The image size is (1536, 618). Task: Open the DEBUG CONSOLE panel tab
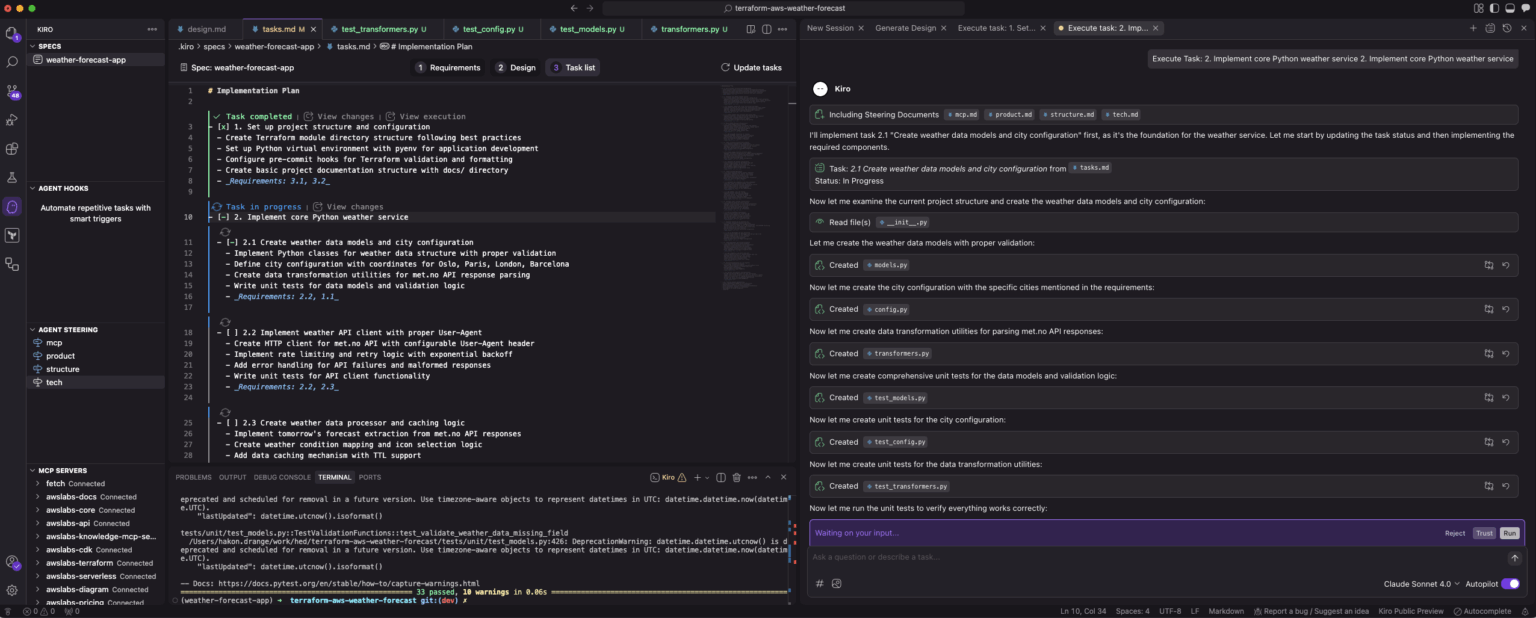point(283,477)
